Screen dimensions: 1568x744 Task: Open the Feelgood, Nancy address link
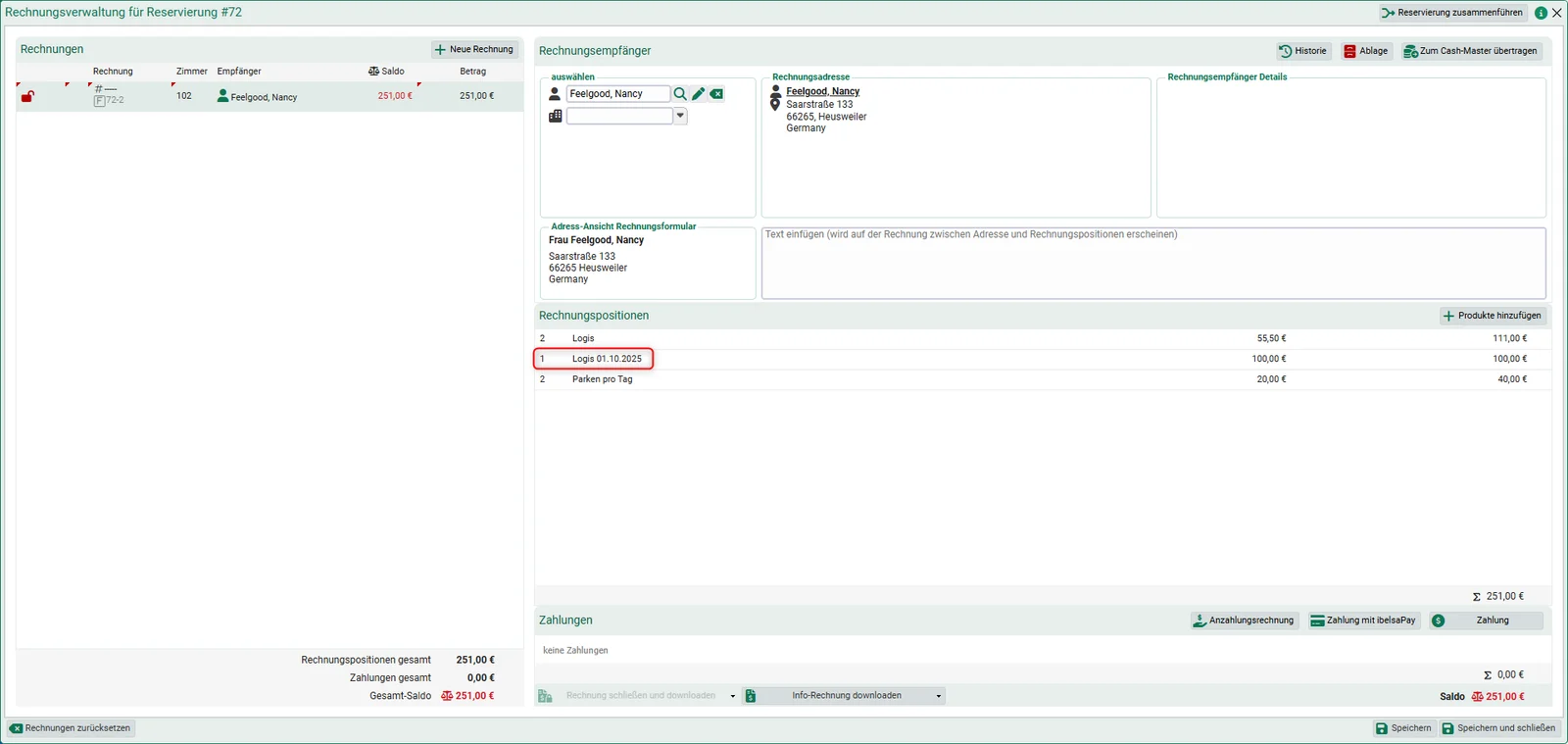[x=823, y=91]
